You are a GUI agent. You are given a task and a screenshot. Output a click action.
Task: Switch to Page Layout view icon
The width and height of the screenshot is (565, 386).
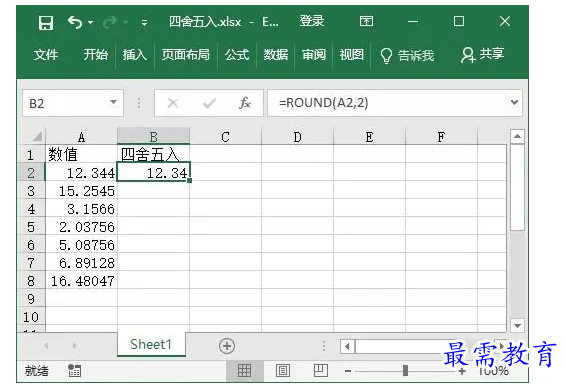[283, 371]
